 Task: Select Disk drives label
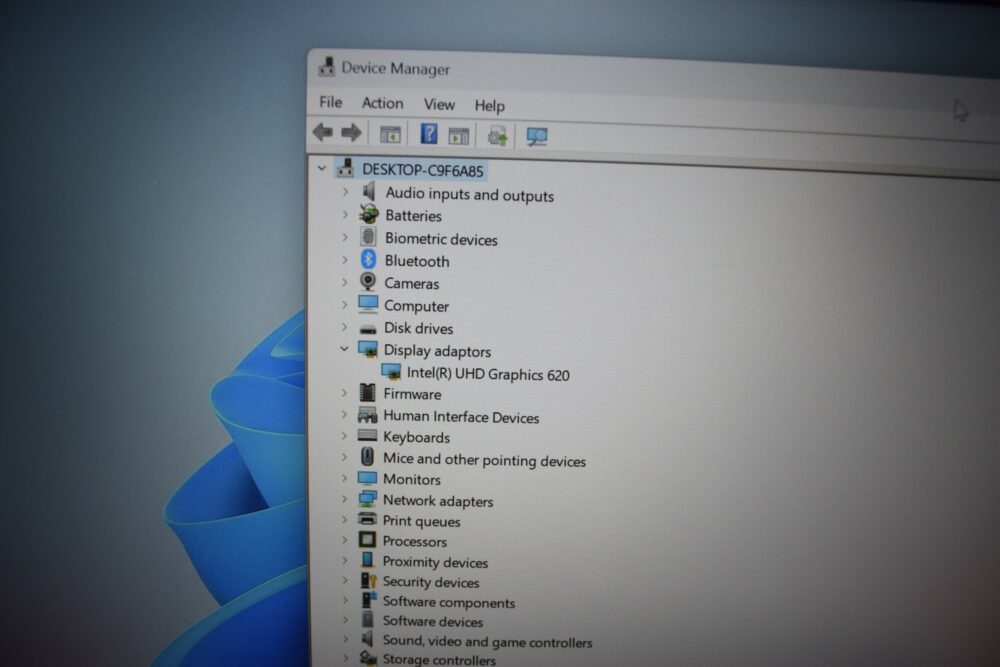[418, 328]
